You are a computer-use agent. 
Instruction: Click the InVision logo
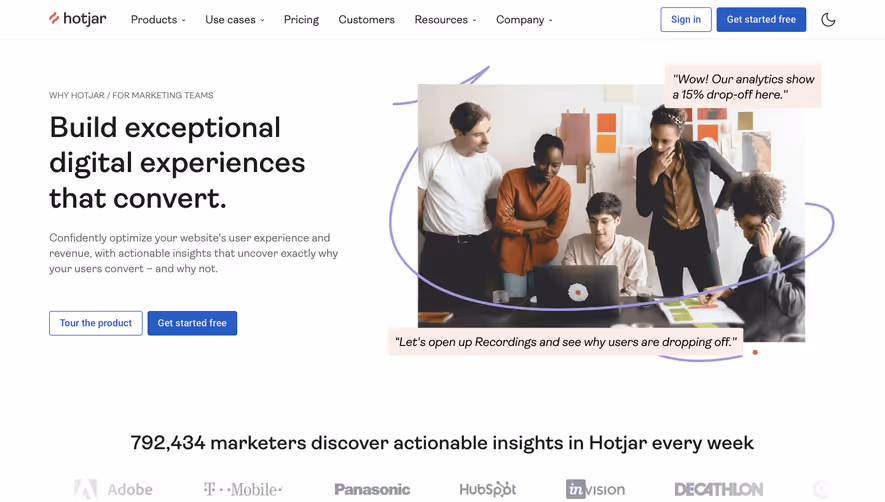(595, 489)
